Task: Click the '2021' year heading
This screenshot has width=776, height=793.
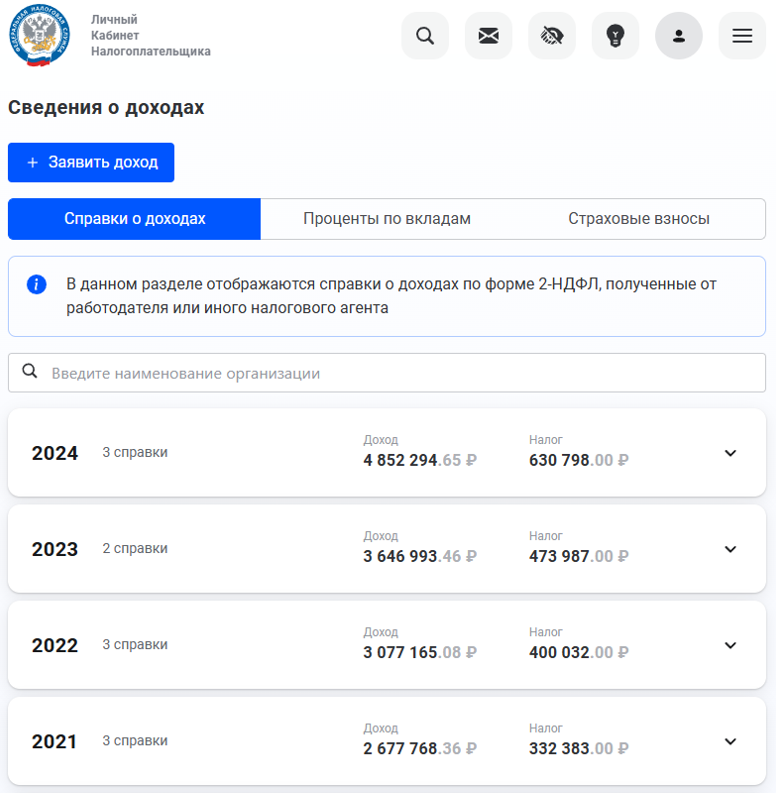Action: coord(54,741)
